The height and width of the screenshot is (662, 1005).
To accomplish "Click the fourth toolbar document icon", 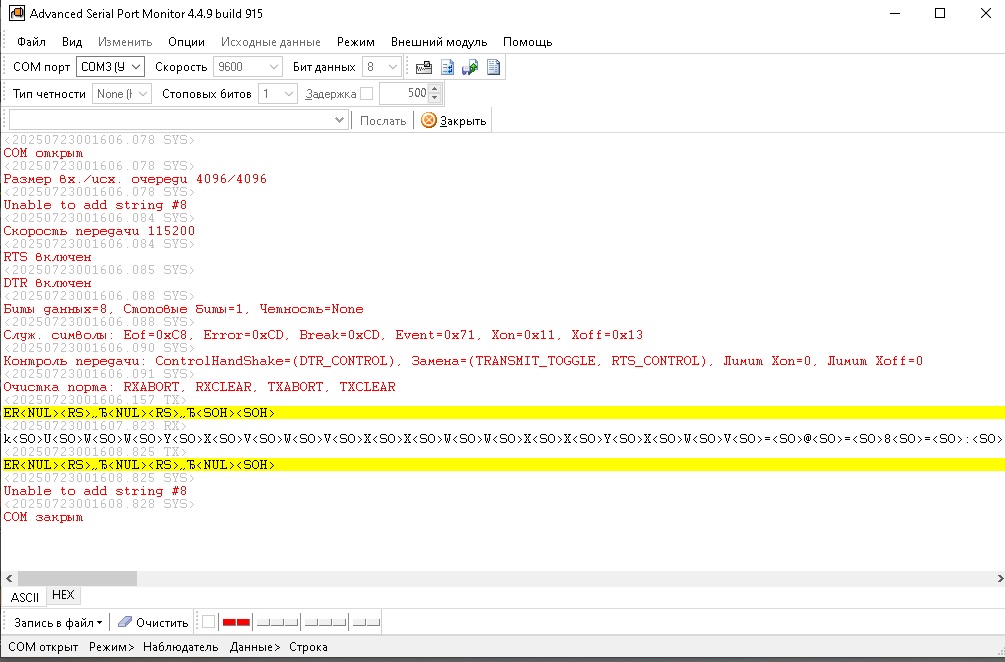I will (x=493, y=67).
